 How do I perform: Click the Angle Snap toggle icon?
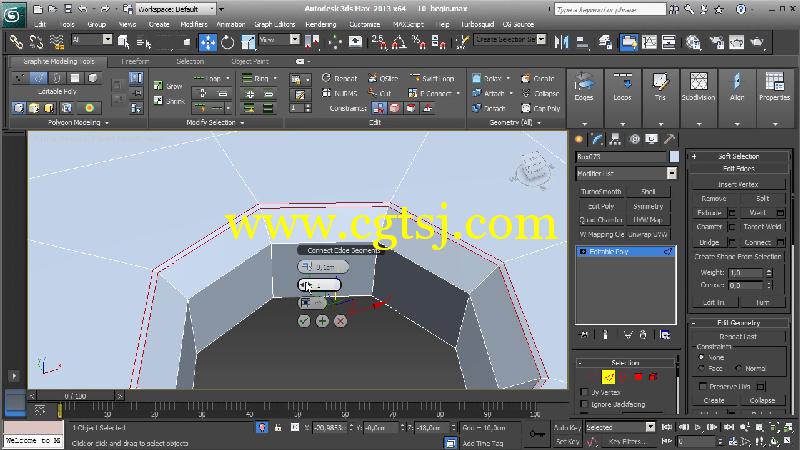click(399, 42)
